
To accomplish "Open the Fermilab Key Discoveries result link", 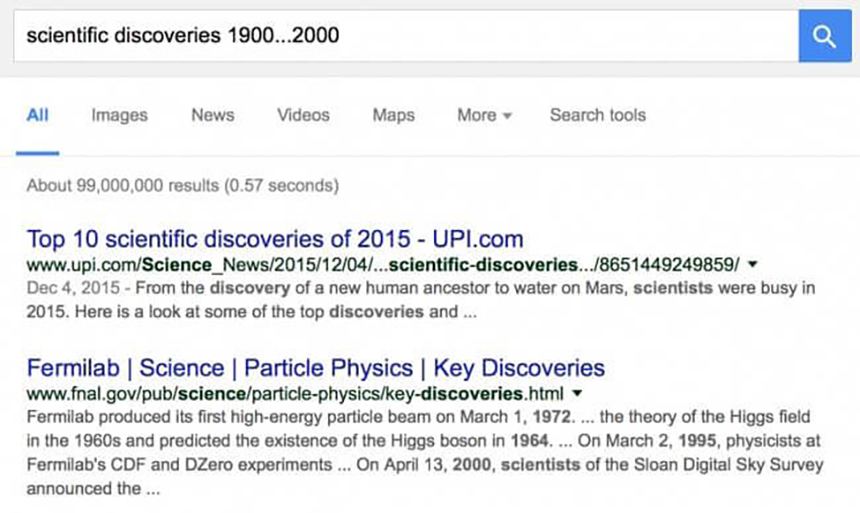I will coord(315,367).
